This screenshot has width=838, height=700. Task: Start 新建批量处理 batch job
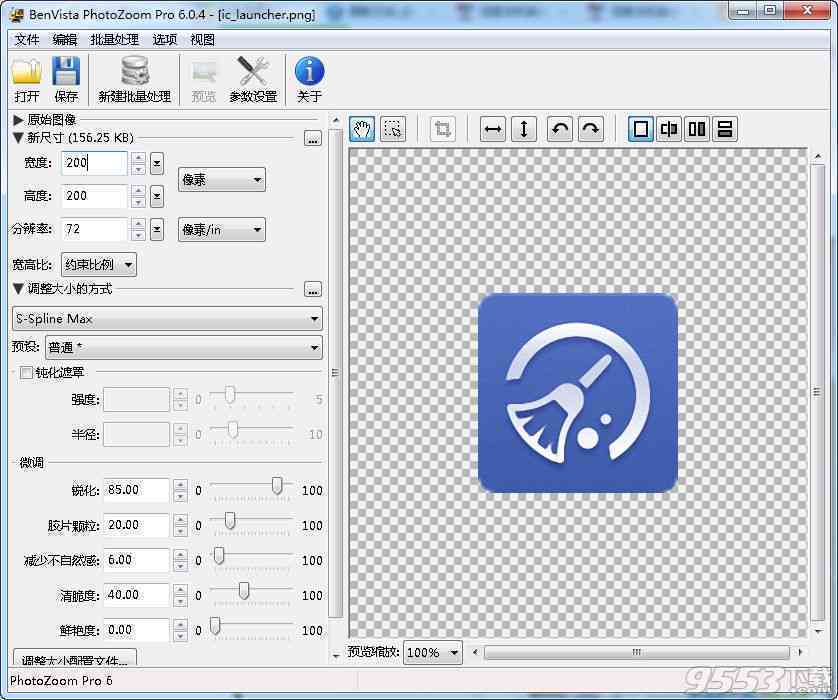(135, 79)
